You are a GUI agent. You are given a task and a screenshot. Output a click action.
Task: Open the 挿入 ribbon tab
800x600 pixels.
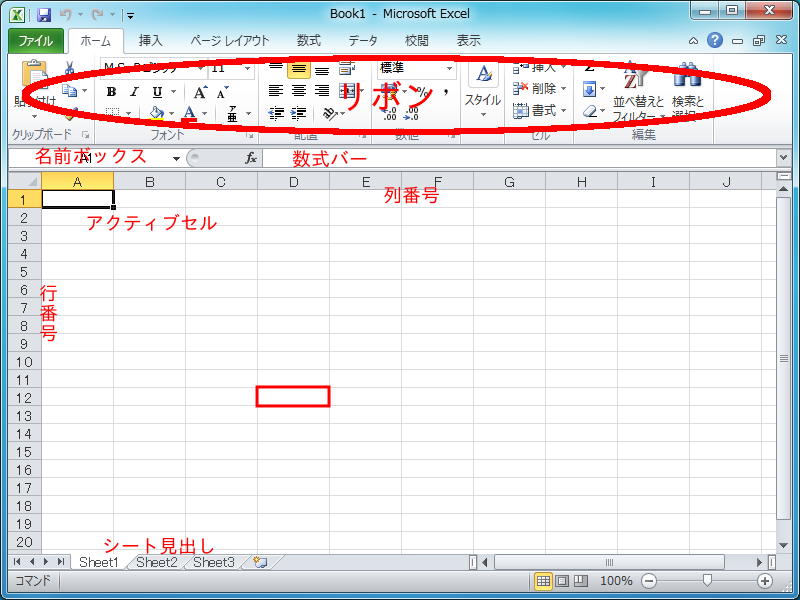coord(150,41)
